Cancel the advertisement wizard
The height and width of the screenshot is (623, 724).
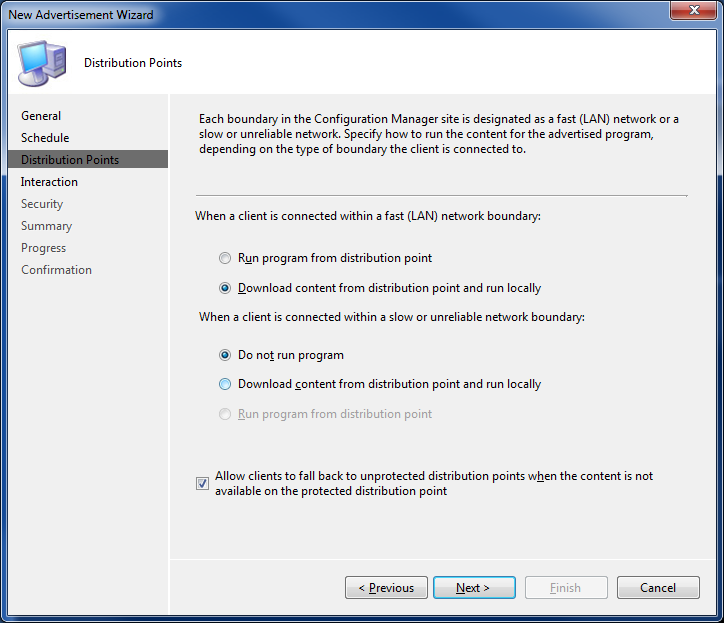tap(658, 587)
